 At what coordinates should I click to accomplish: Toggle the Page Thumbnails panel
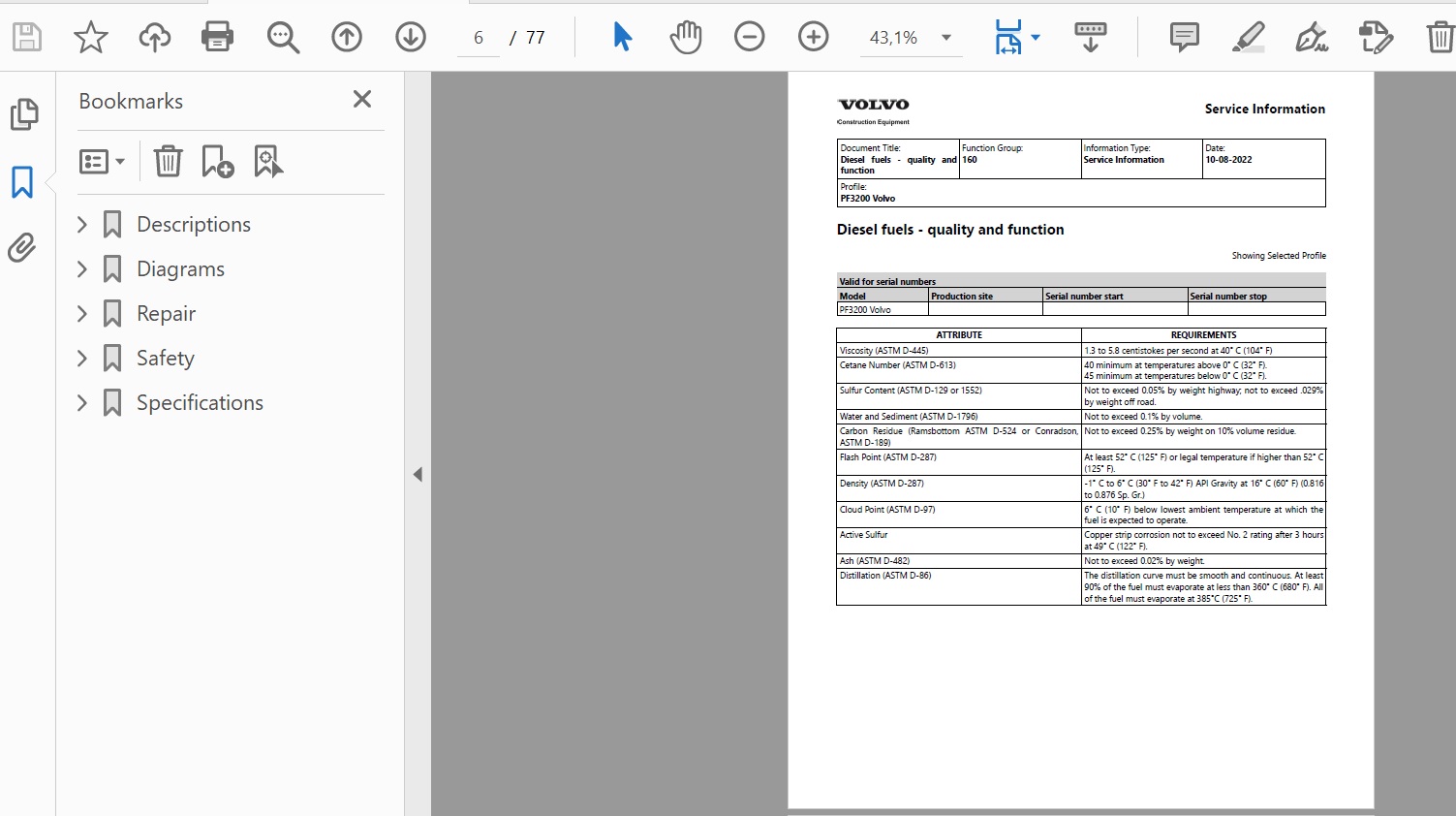pos(23,114)
